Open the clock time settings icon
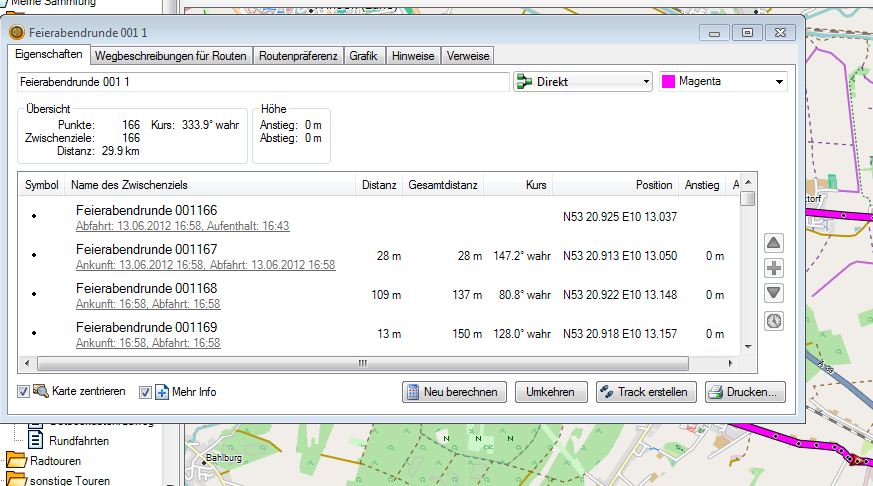The image size is (873, 486). 774,321
